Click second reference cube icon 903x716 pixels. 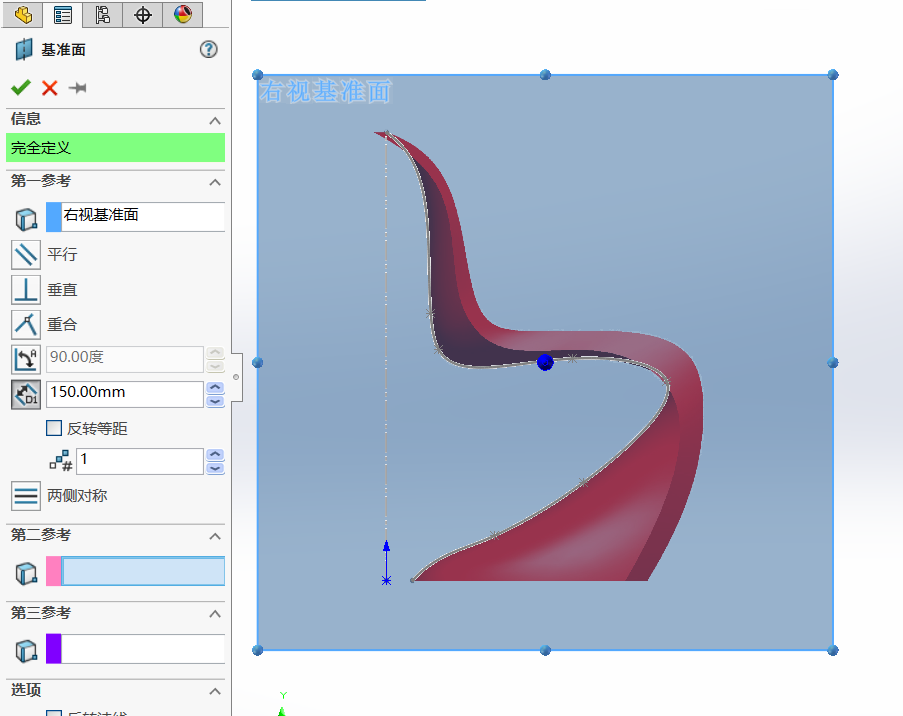click(x=26, y=573)
